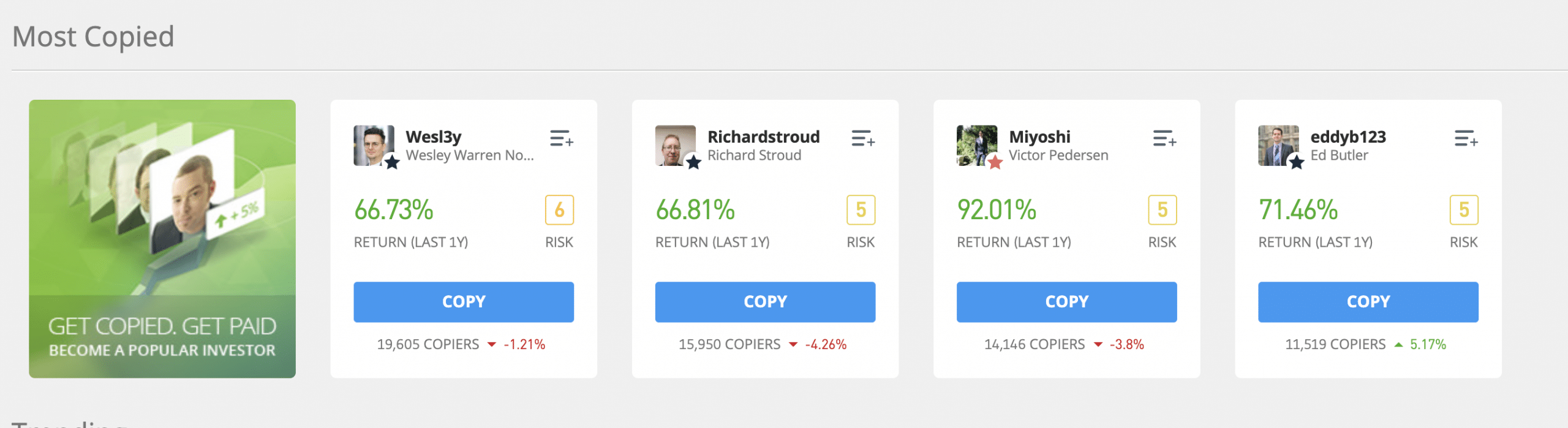Open Miyoshi username link
The height and width of the screenshot is (428, 1568).
pyautogui.click(x=1039, y=137)
